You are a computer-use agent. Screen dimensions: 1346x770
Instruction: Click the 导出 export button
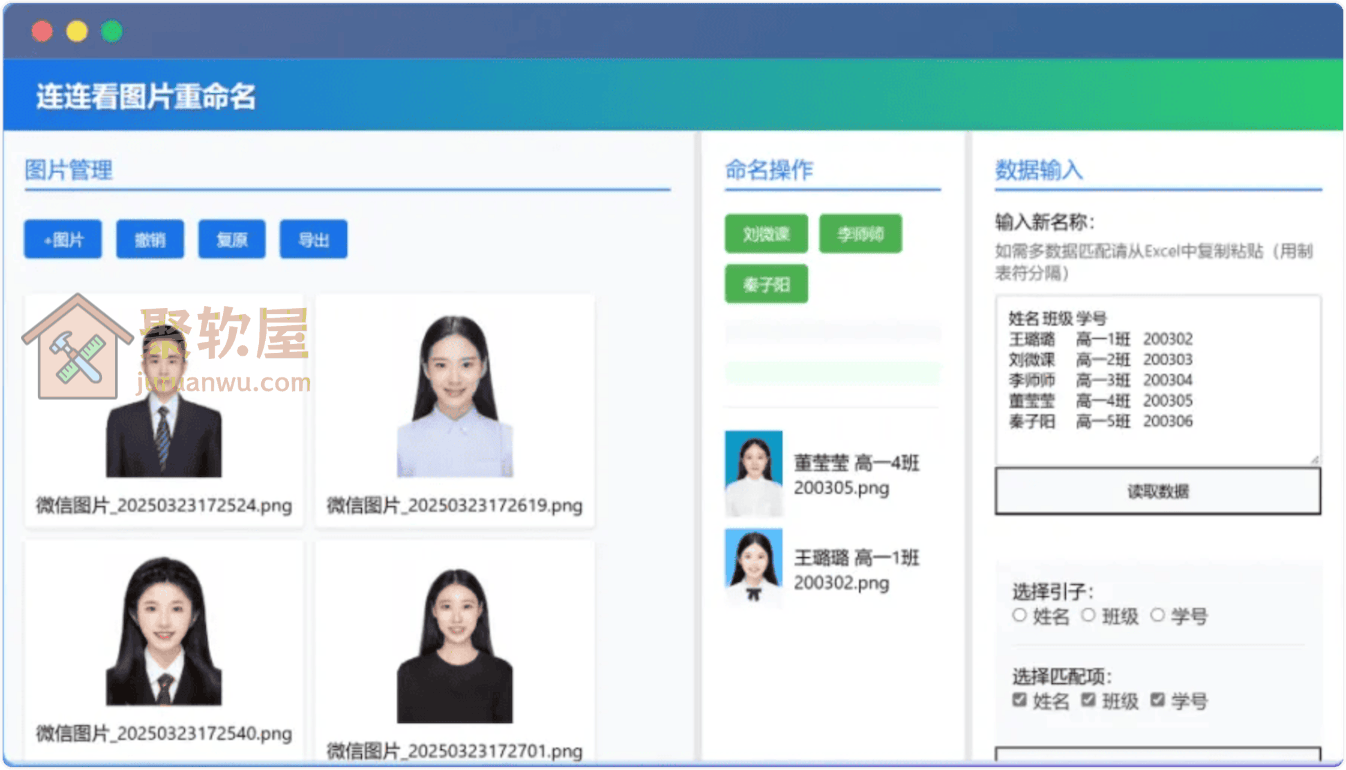pyautogui.click(x=313, y=238)
